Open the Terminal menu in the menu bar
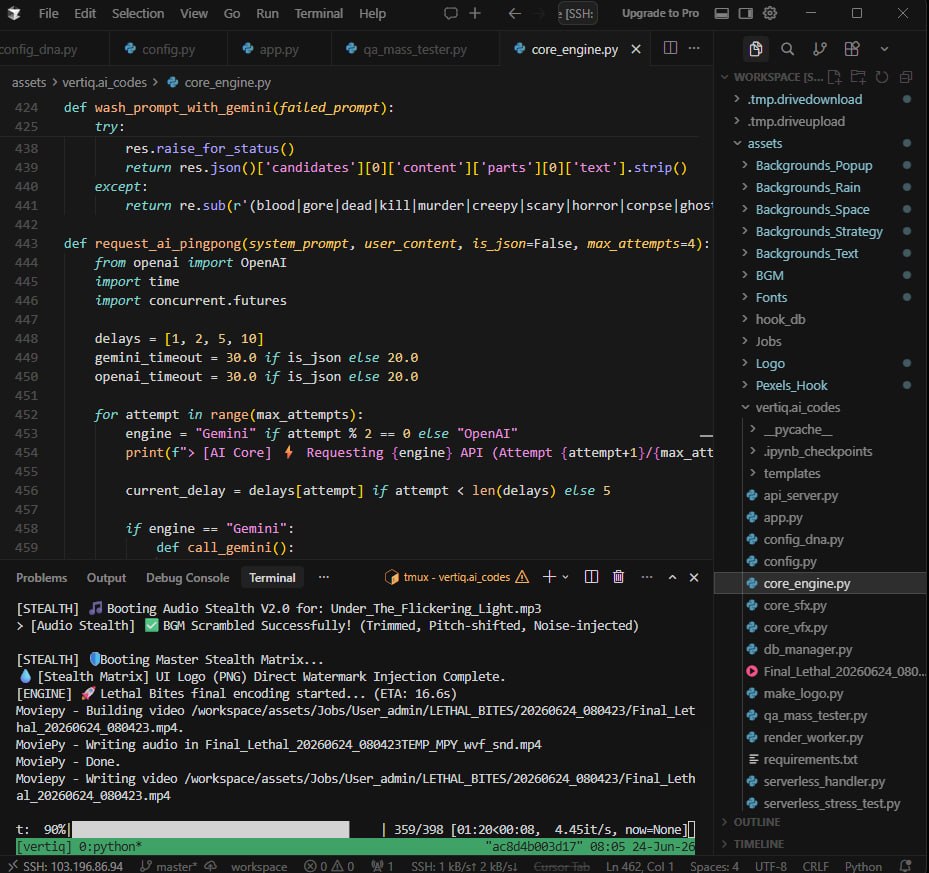929x873 pixels. 318,14
